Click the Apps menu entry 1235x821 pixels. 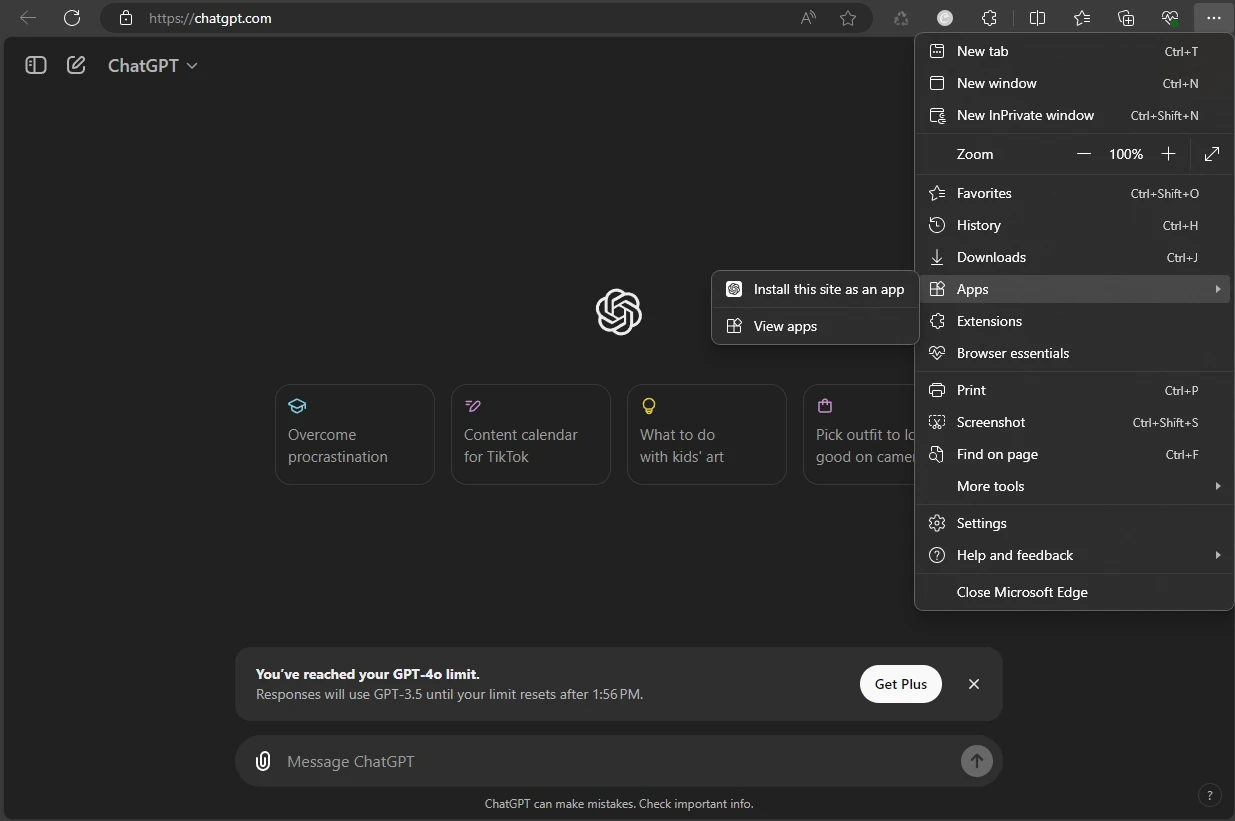[x=1074, y=289]
